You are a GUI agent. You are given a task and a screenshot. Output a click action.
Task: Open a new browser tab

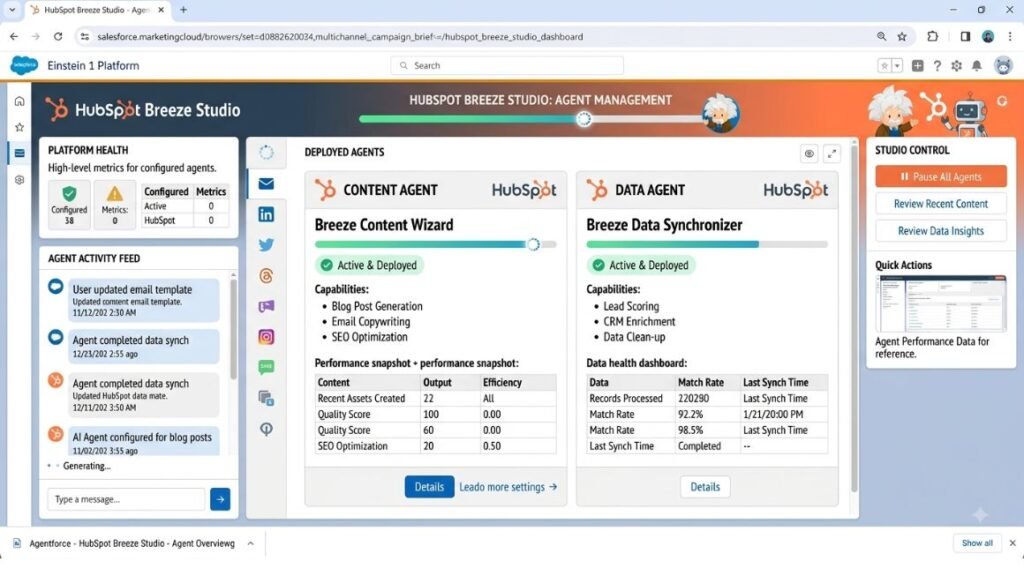184,10
